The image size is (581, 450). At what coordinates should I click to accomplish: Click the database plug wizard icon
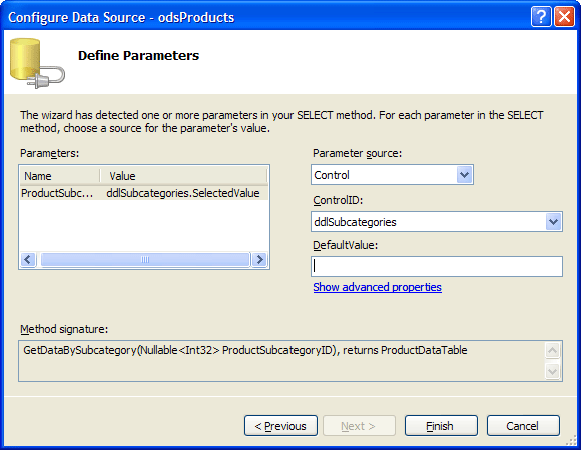coord(37,63)
